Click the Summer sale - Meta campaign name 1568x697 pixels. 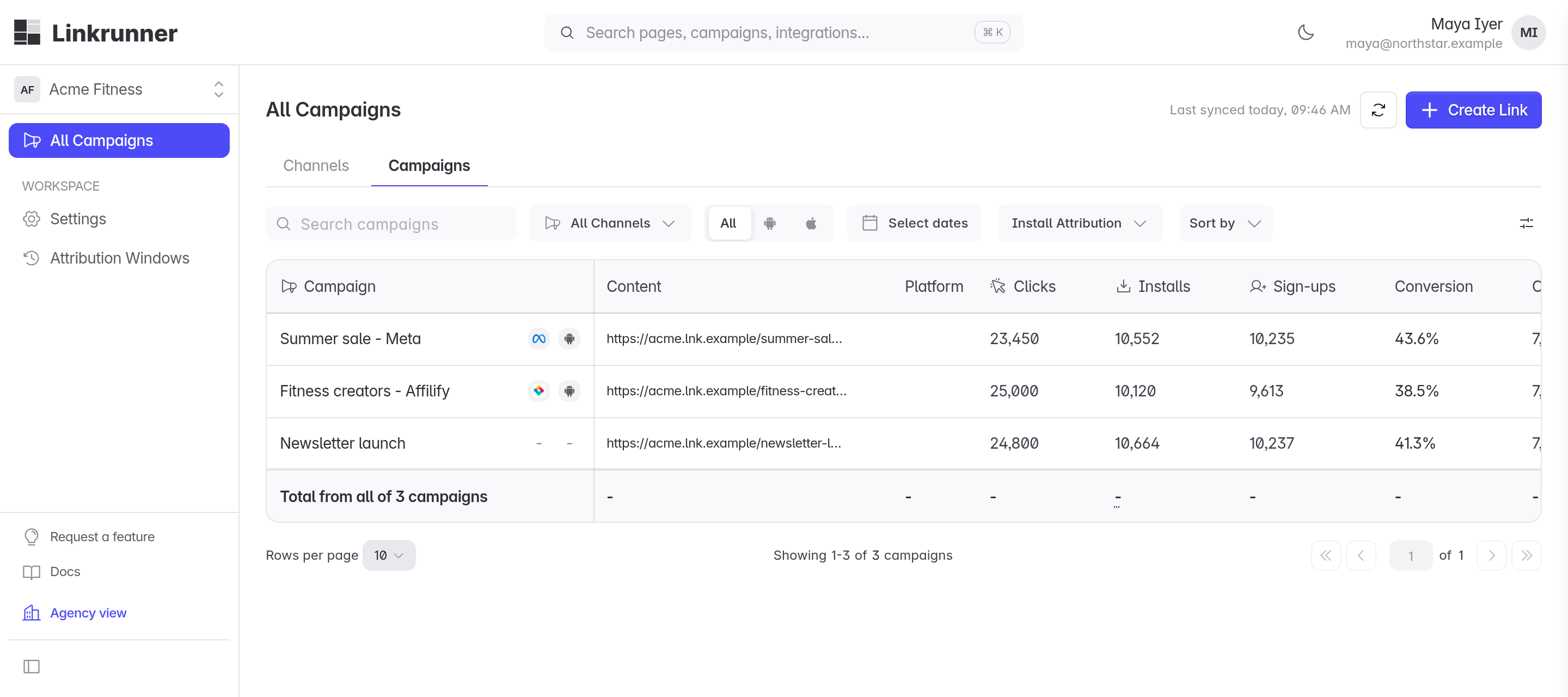[350, 339]
